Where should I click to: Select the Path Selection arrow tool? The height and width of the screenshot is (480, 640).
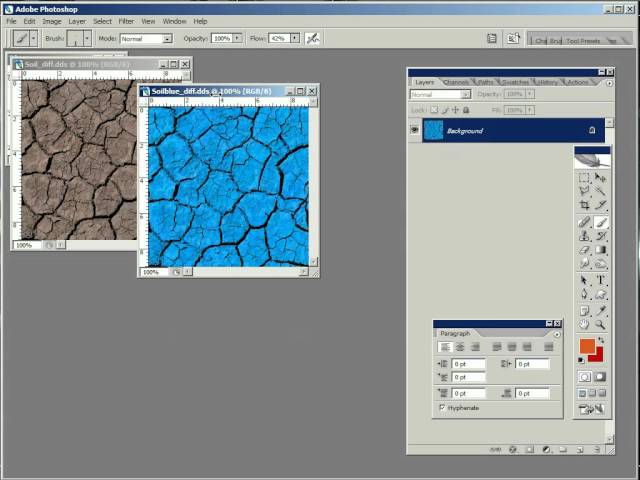tap(584, 280)
